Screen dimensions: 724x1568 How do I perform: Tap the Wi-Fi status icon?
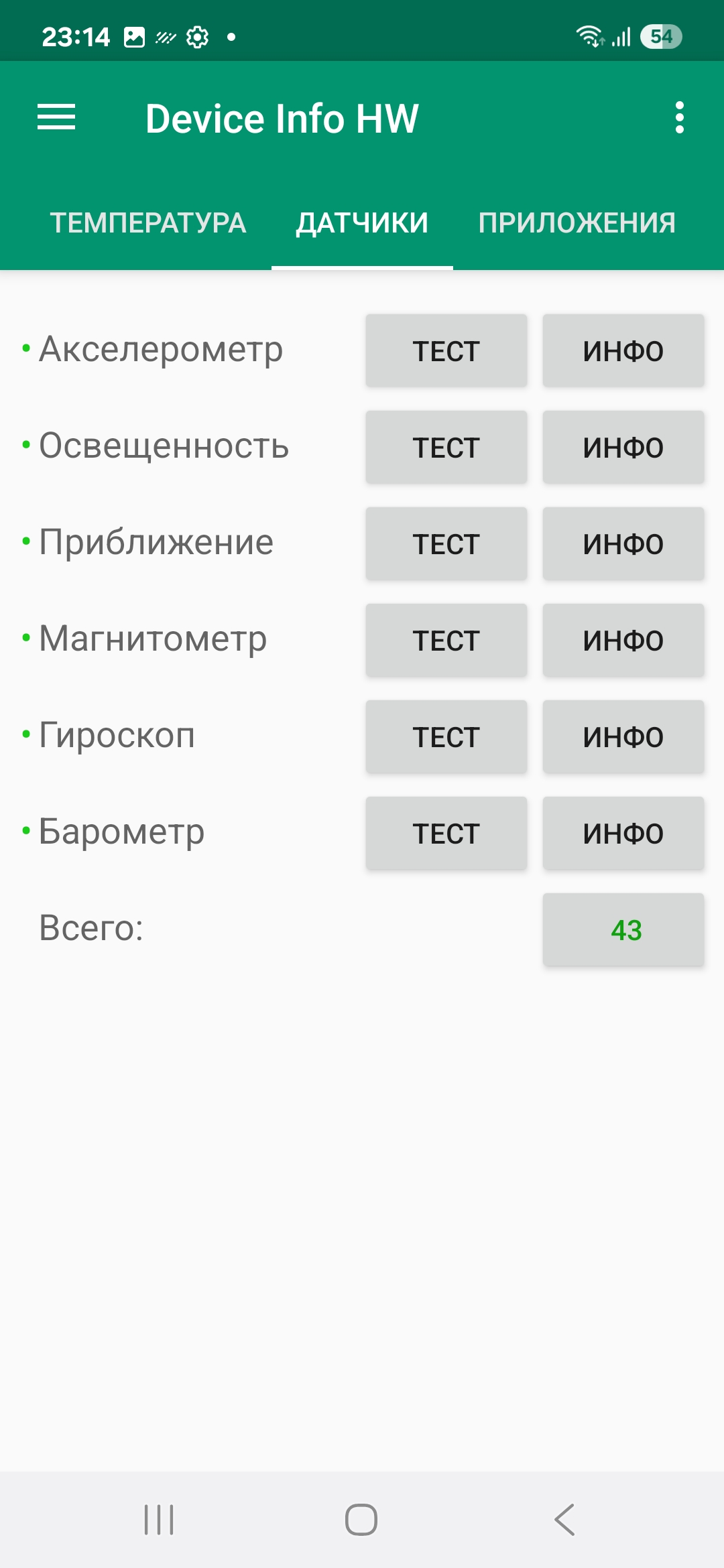[589, 36]
